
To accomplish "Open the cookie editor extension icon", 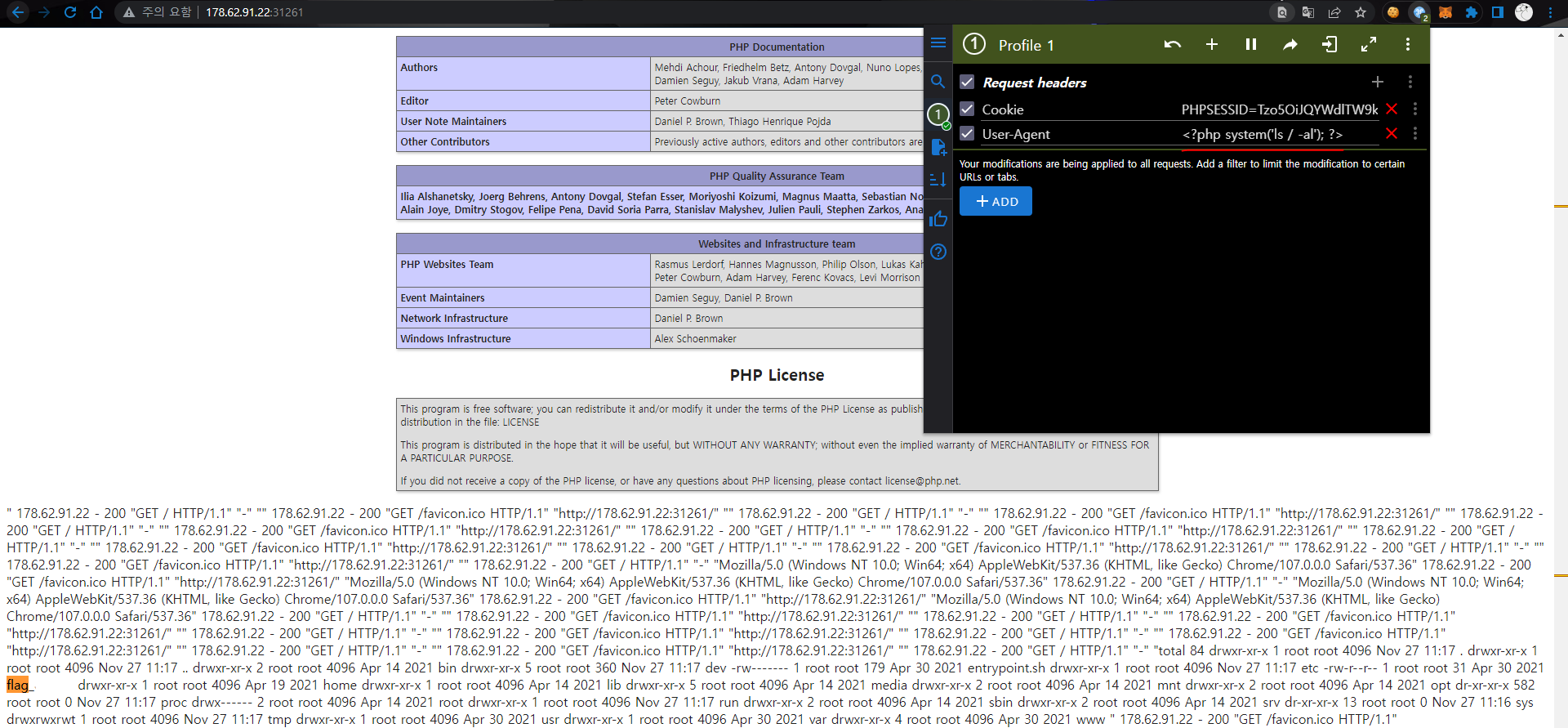I will click(x=1393, y=12).
